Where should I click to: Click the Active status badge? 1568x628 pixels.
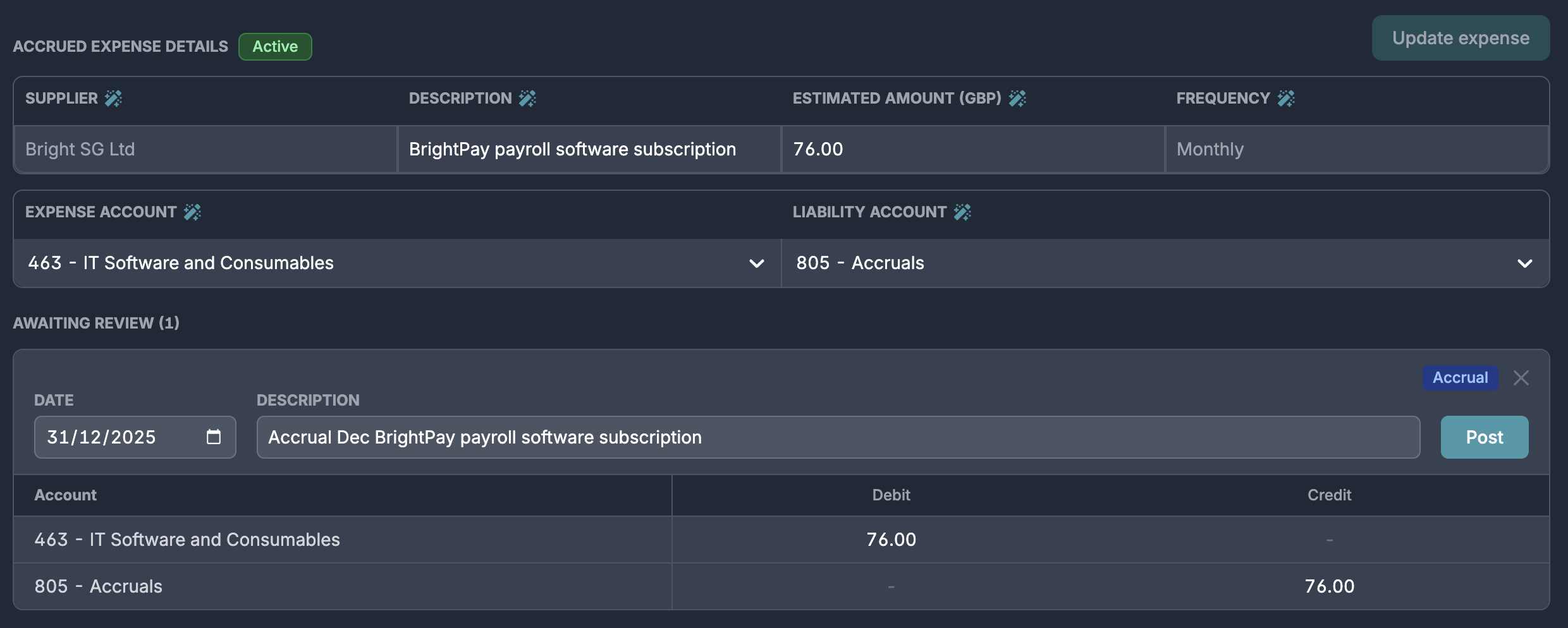click(275, 47)
